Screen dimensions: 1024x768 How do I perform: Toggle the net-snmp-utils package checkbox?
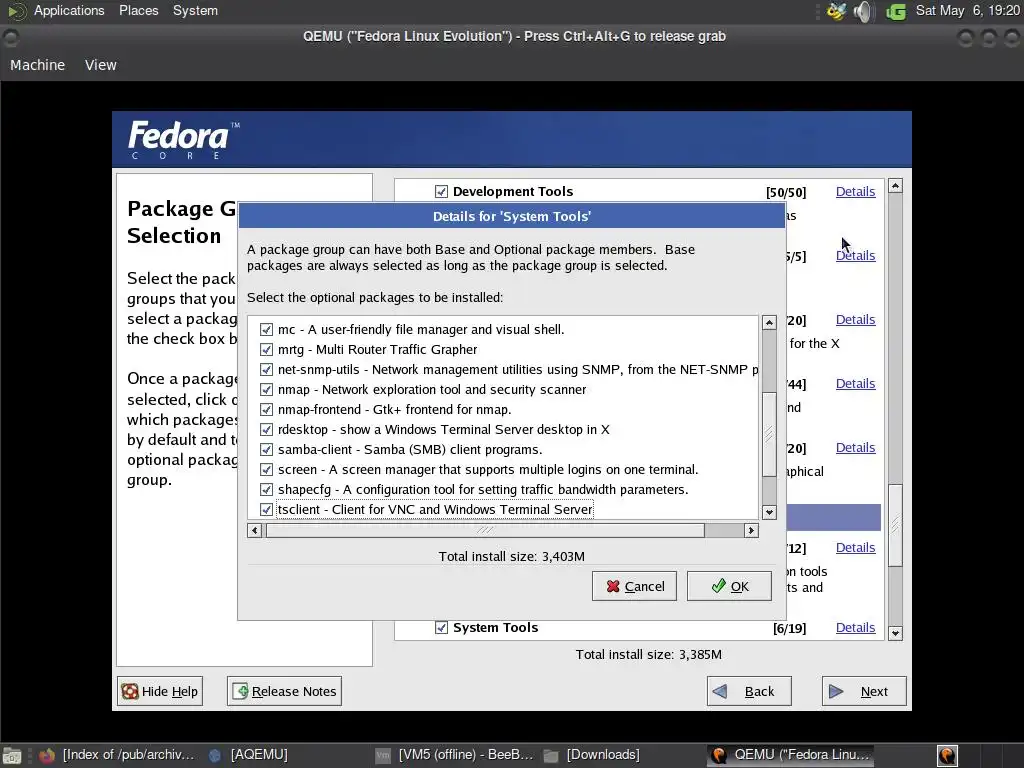point(266,370)
